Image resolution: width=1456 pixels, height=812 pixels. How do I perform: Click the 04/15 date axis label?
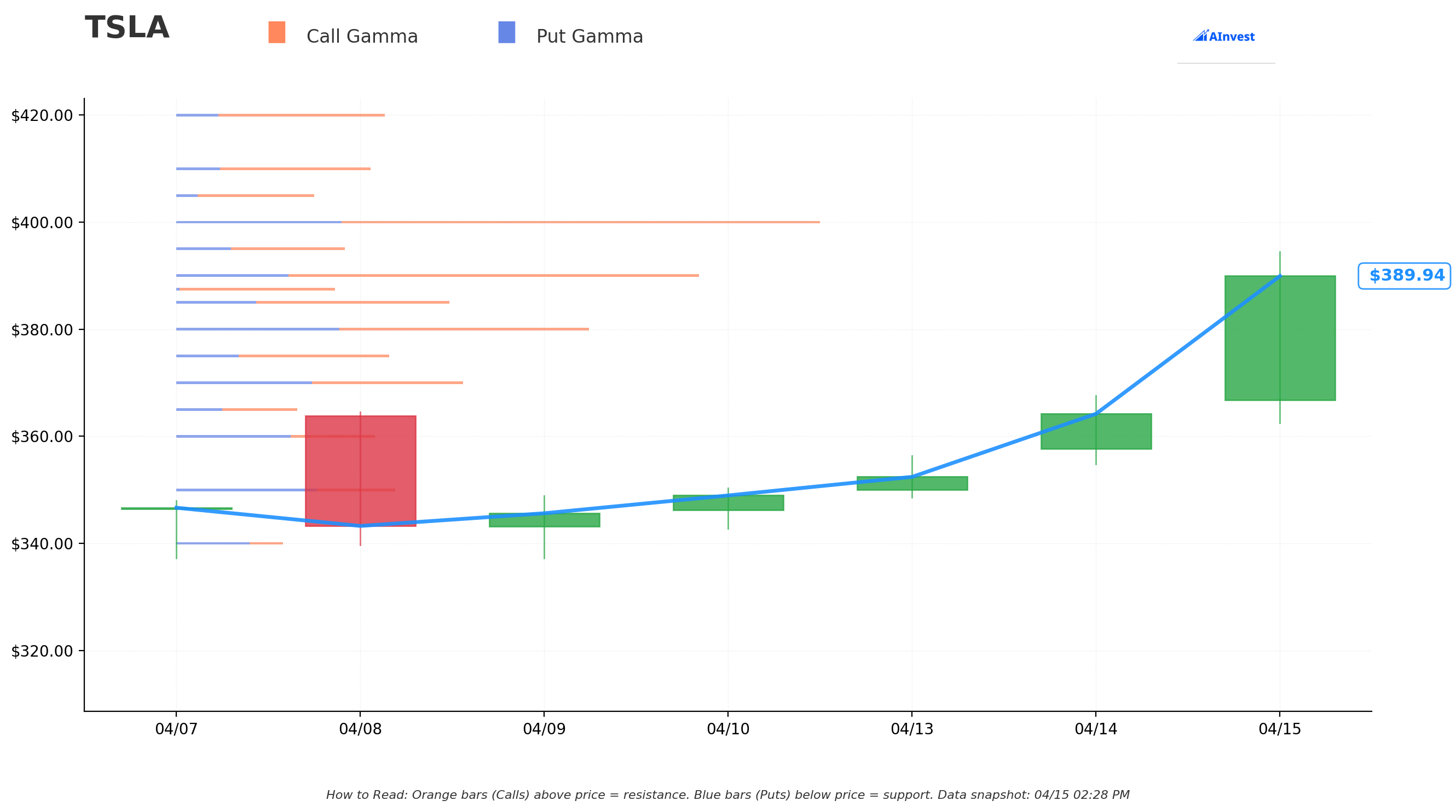[x=1280, y=729]
